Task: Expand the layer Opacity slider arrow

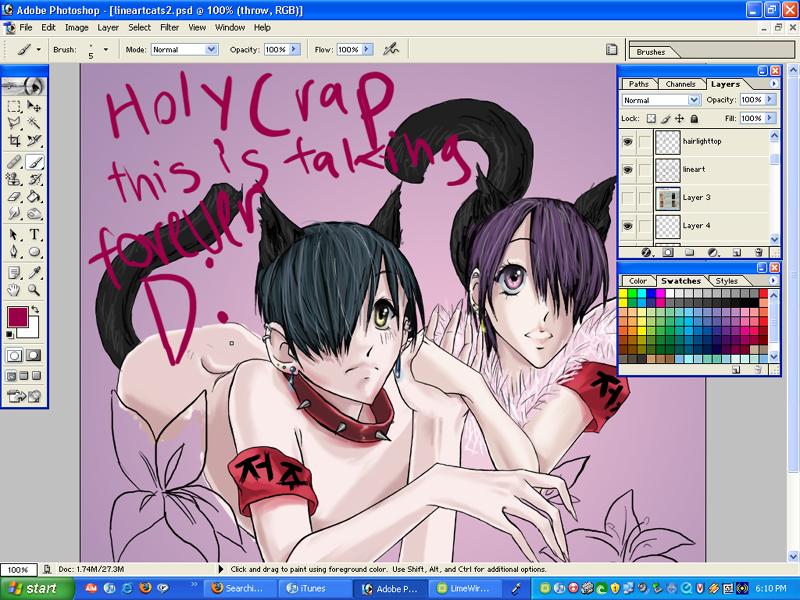Action: tap(769, 100)
